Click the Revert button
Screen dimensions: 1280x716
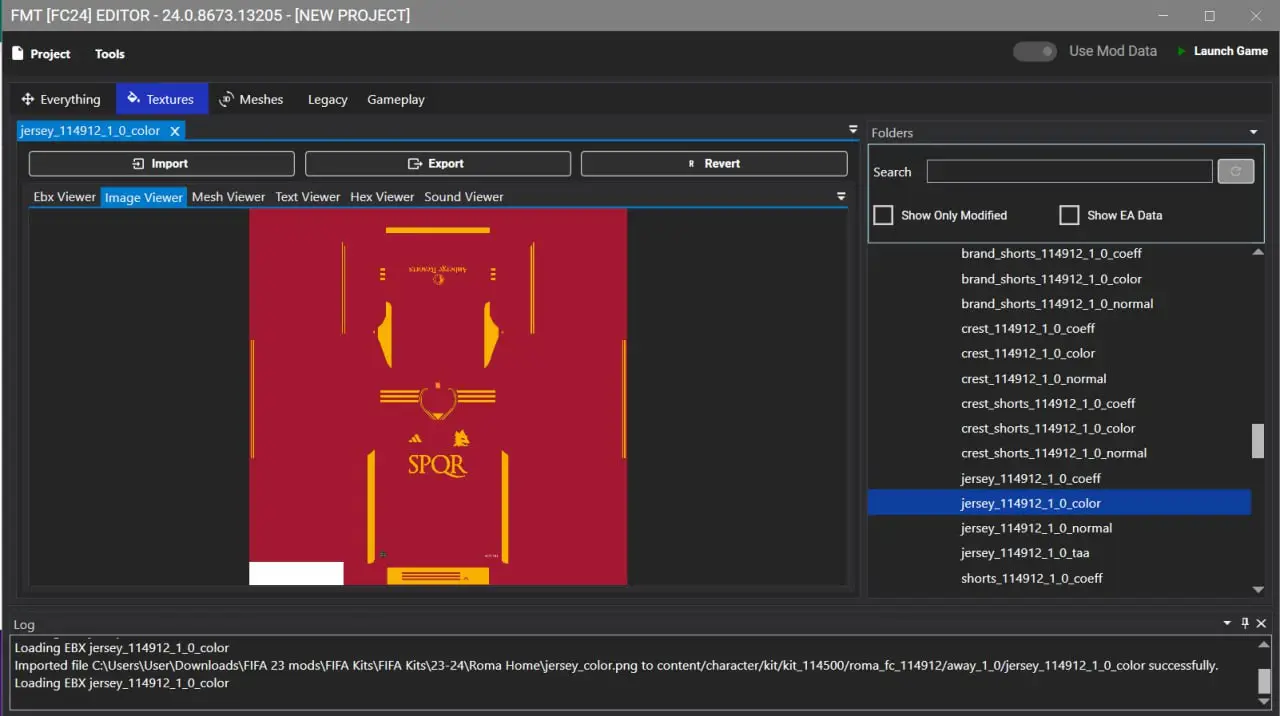pyautogui.click(x=714, y=164)
